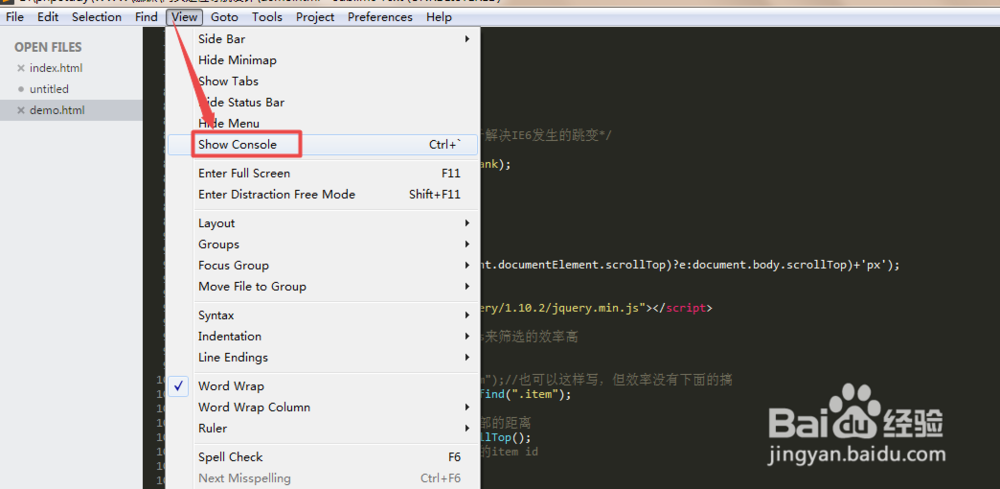Expand the Indentation submenu
The width and height of the screenshot is (1000, 489).
(323, 336)
